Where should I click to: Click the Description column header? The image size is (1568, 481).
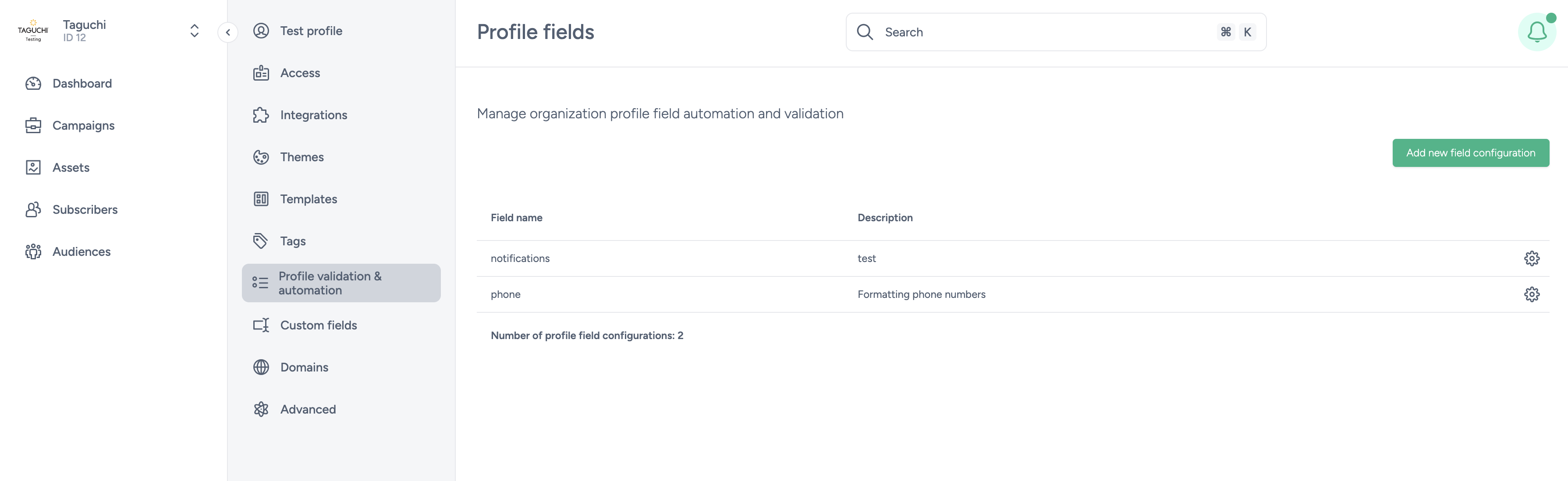[x=884, y=218]
